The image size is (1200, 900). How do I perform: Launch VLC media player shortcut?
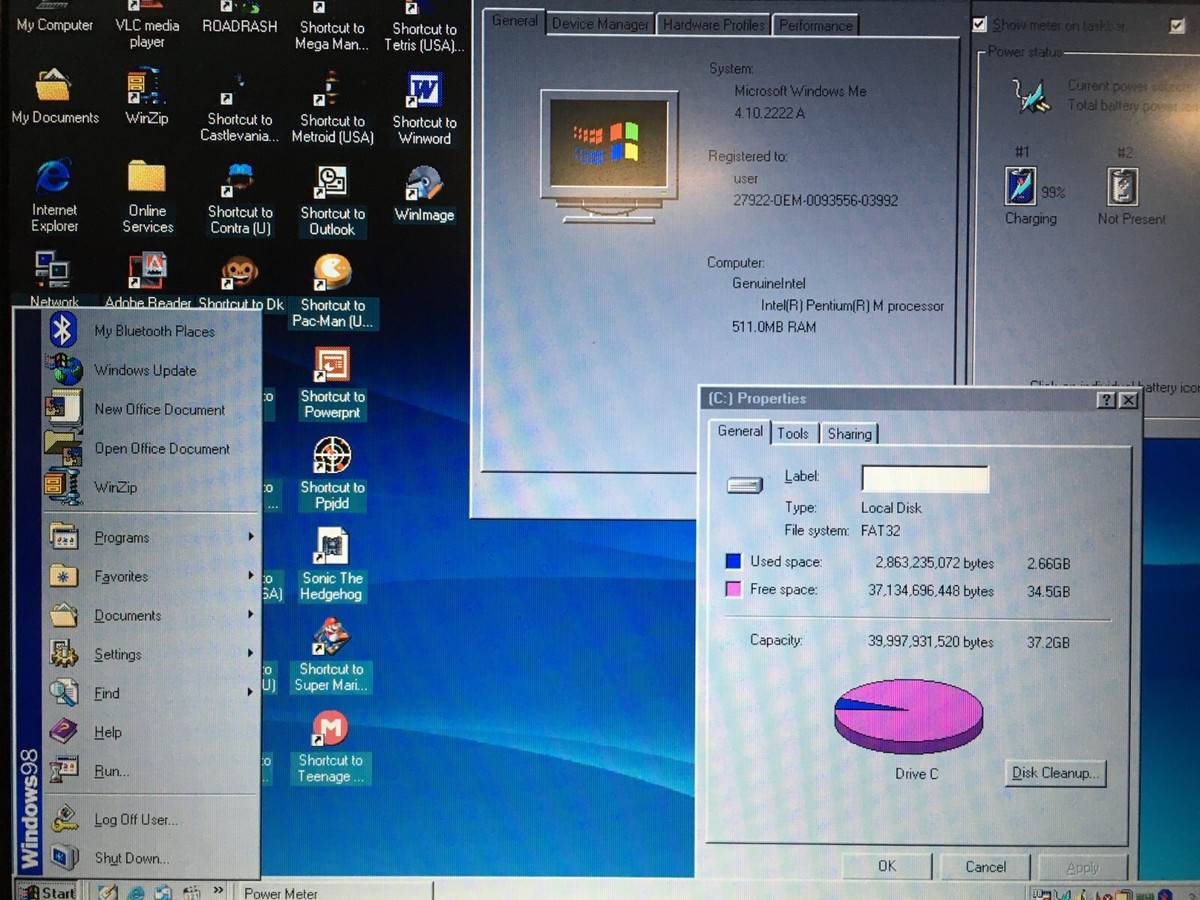click(147, 27)
